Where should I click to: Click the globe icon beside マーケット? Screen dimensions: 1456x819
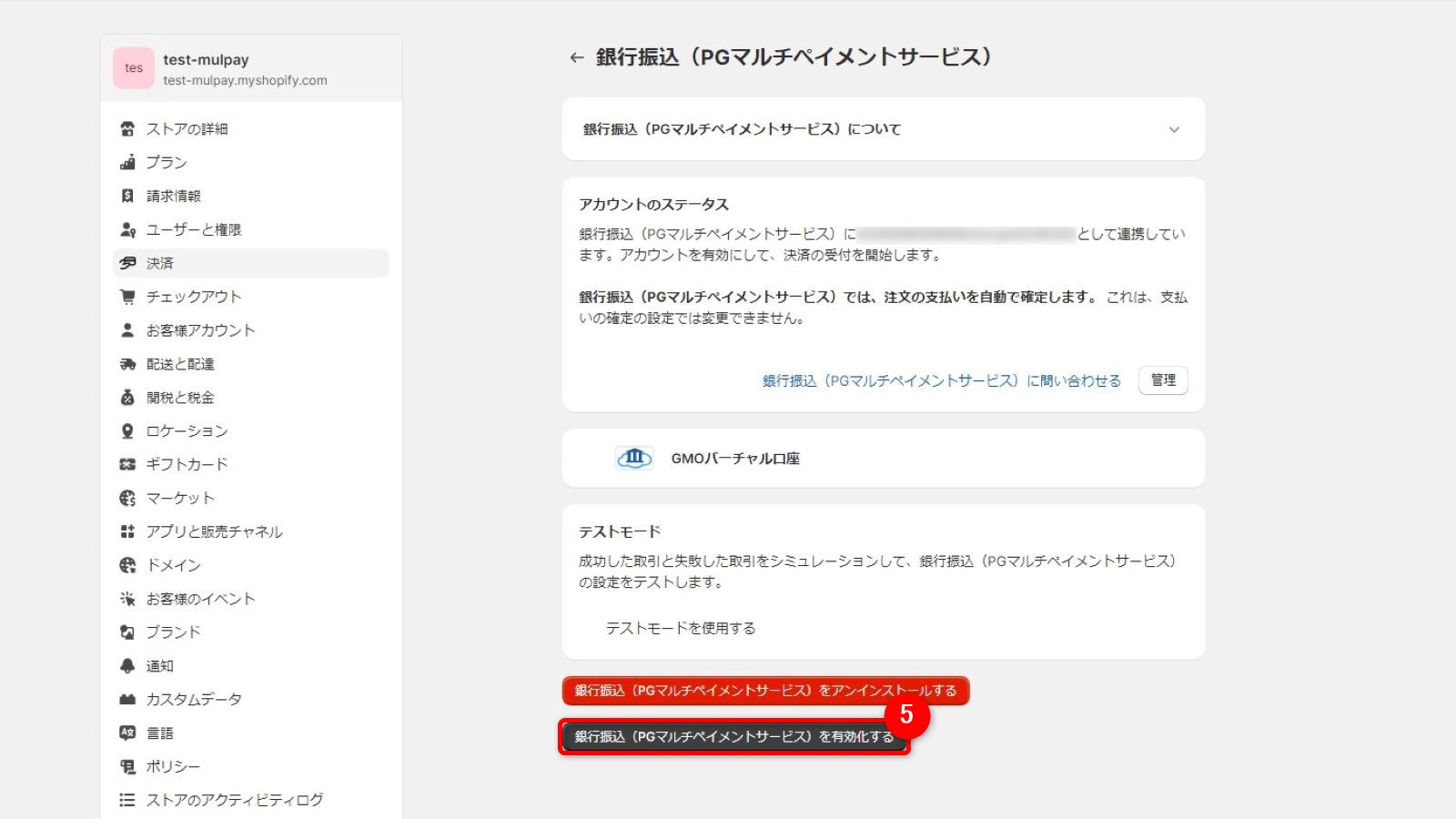click(x=128, y=498)
